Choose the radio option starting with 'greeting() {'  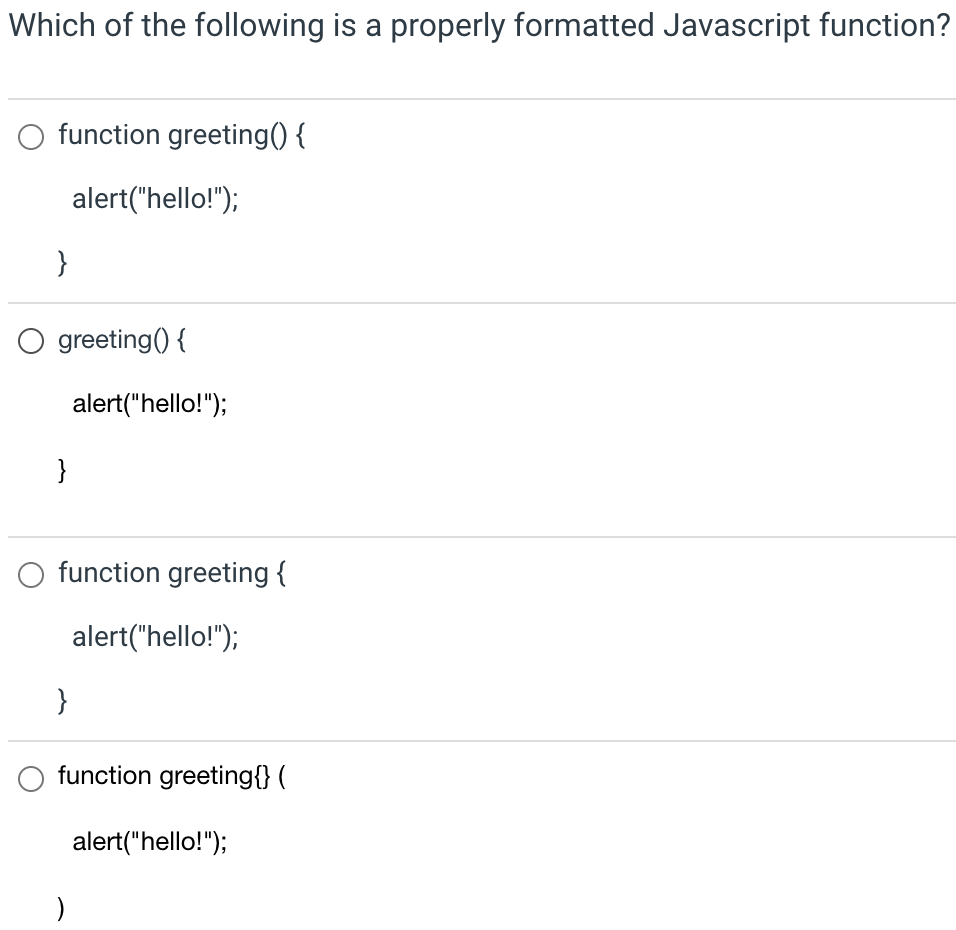tap(31, 342)
